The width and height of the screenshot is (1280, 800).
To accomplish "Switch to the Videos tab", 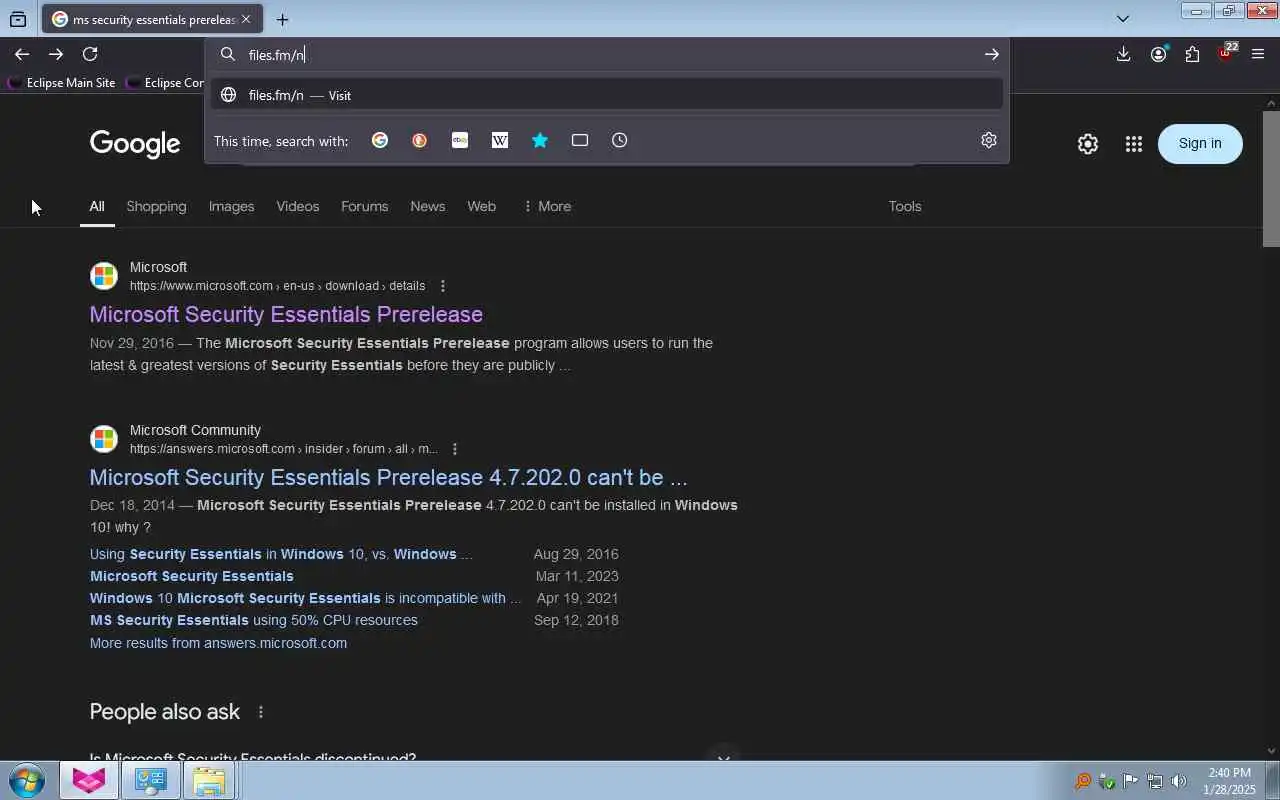I will coord(298,206).
